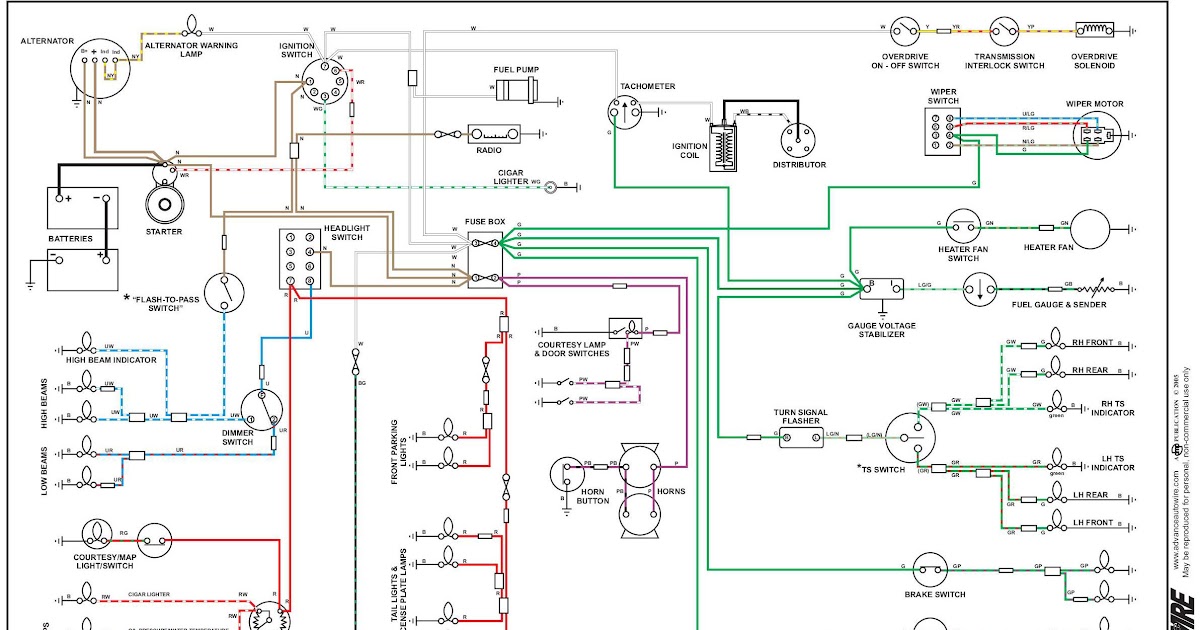This screenshot has height=630, width=1200.
Task: Click the gauge voltage stabilizer box
Action: (x=882, y=288)
